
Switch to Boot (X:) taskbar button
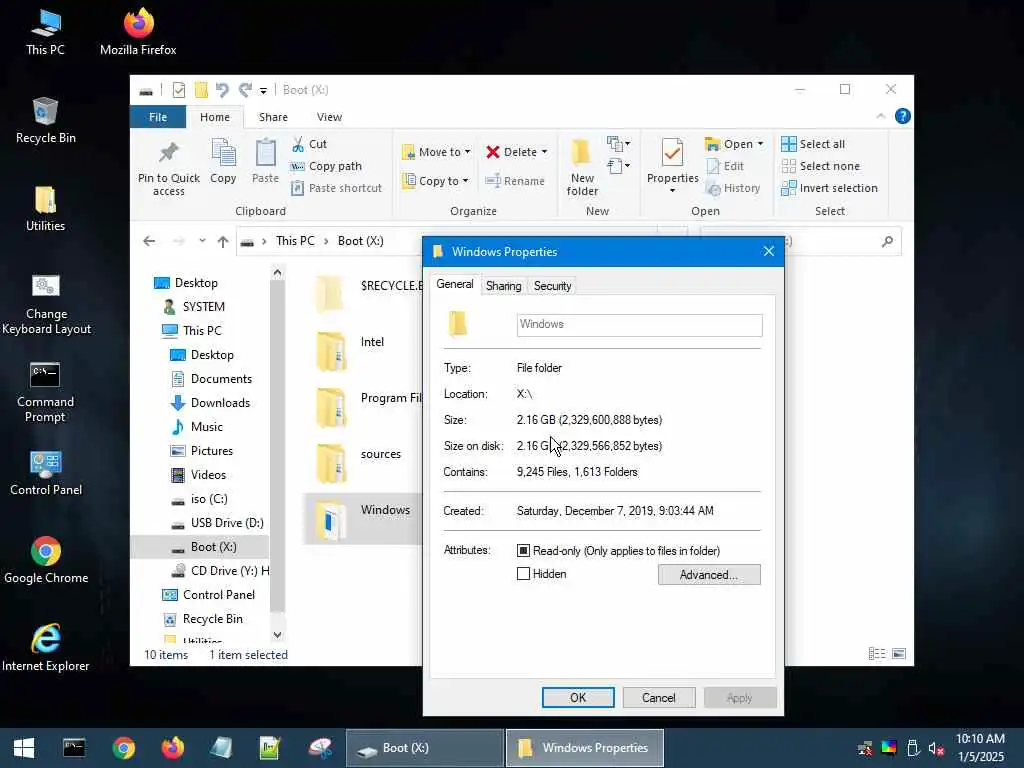pos(424,748)
